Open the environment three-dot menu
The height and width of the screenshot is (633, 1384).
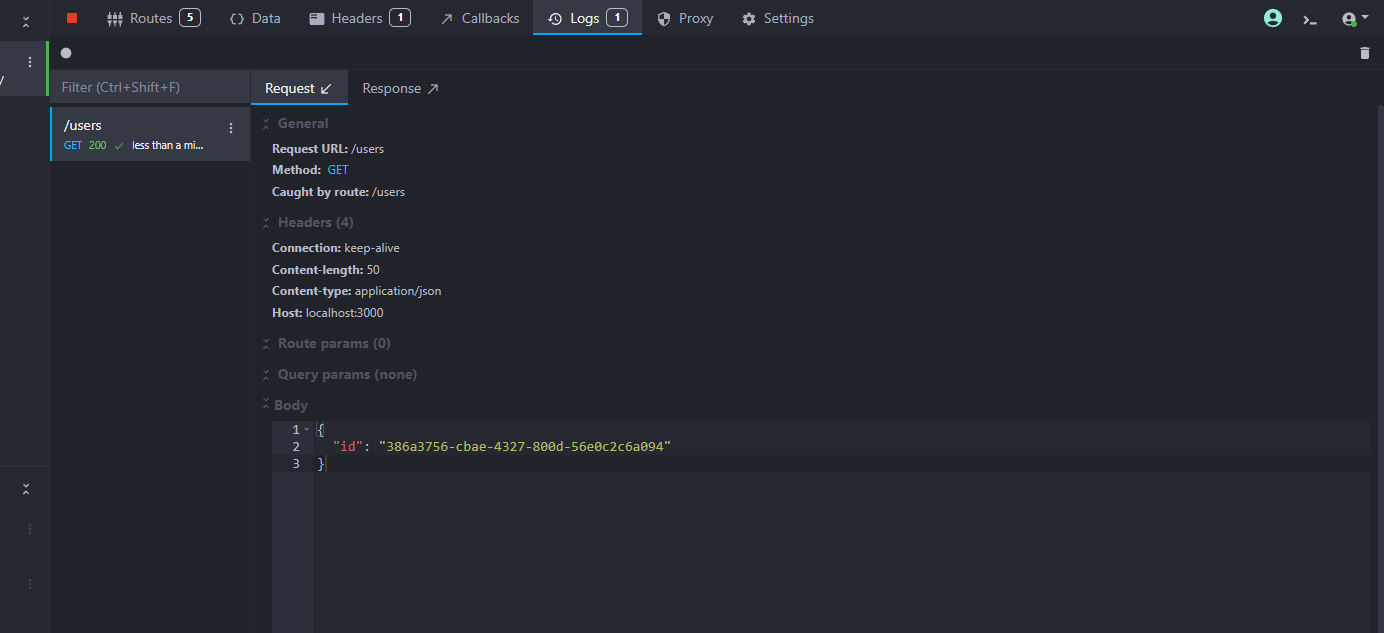pyautogui.click(x=29, y=62)
